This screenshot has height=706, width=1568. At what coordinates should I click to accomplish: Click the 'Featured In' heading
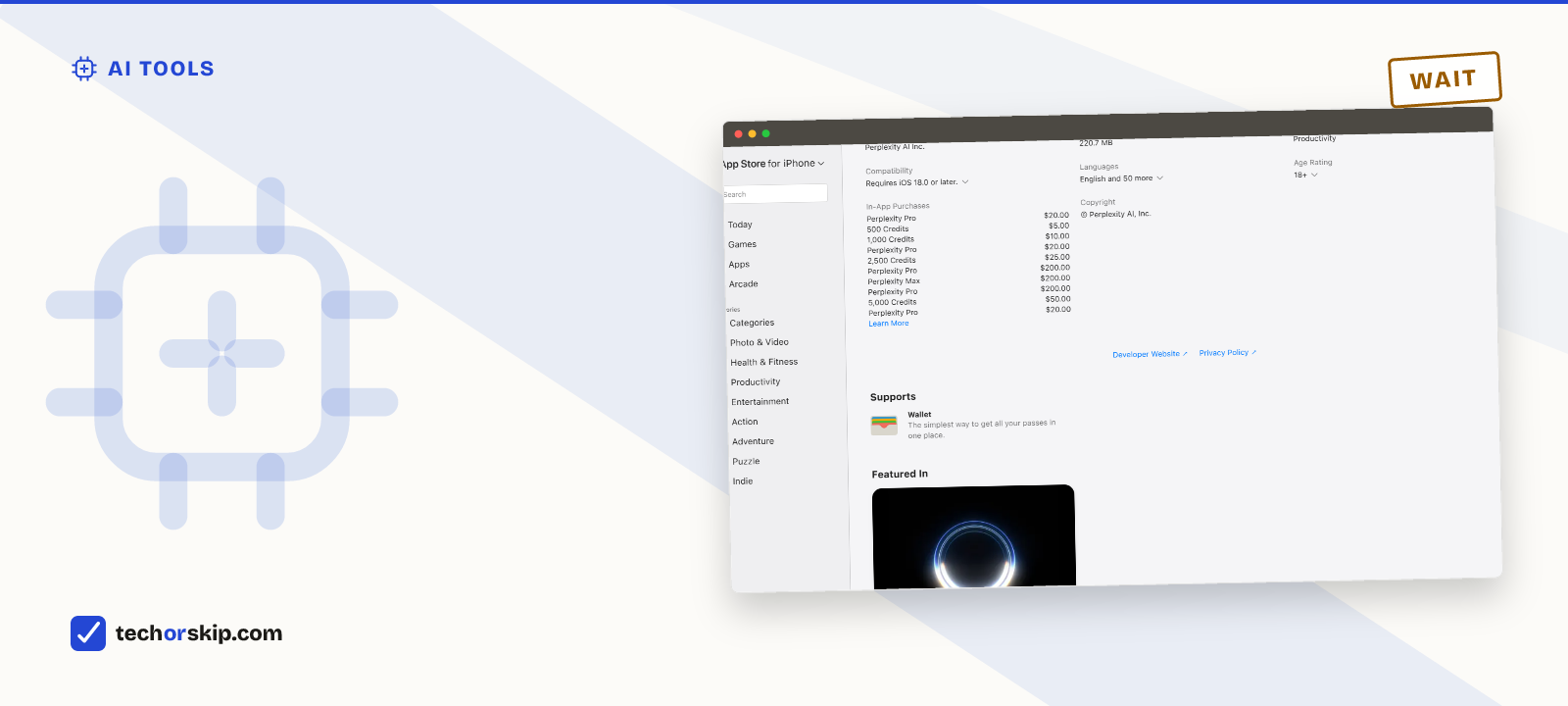[x=900, y=474]
